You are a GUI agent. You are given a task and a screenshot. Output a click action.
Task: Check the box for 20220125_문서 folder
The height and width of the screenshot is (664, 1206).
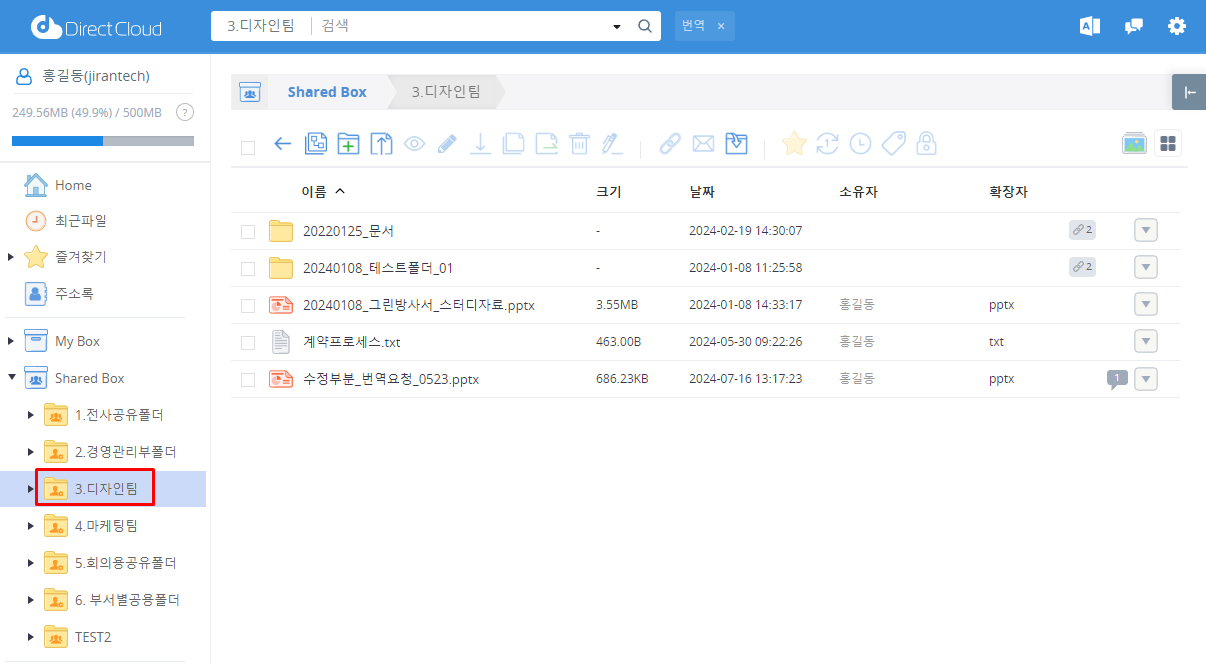point(248,232)
